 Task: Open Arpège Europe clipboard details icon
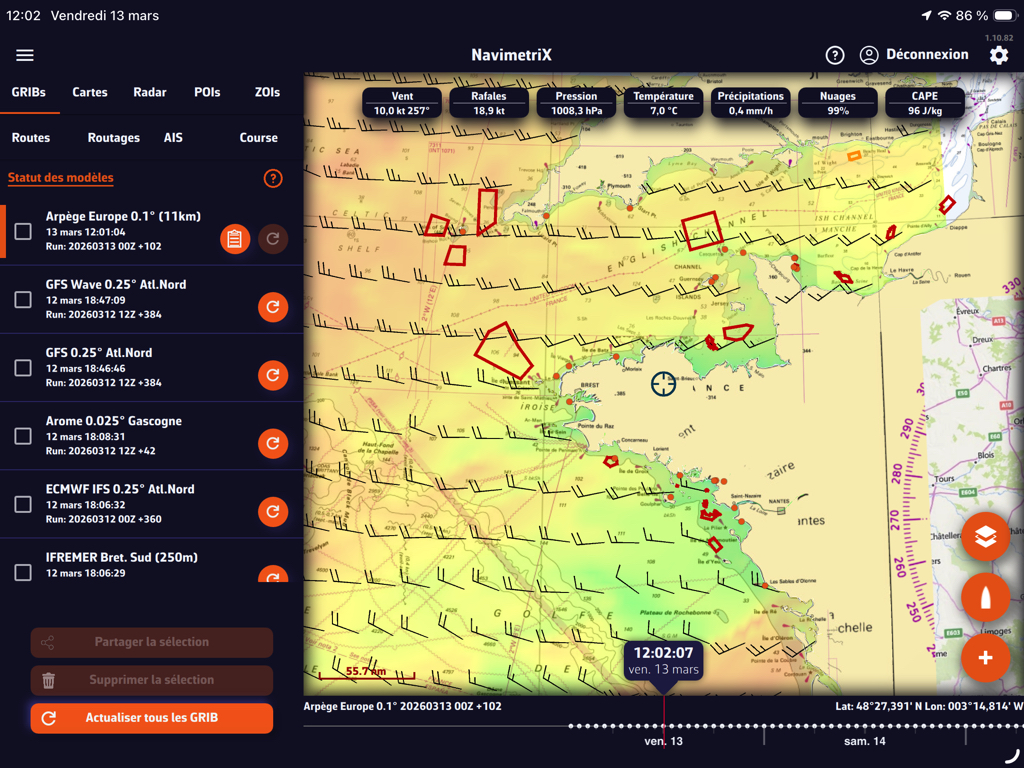[235, 239]
